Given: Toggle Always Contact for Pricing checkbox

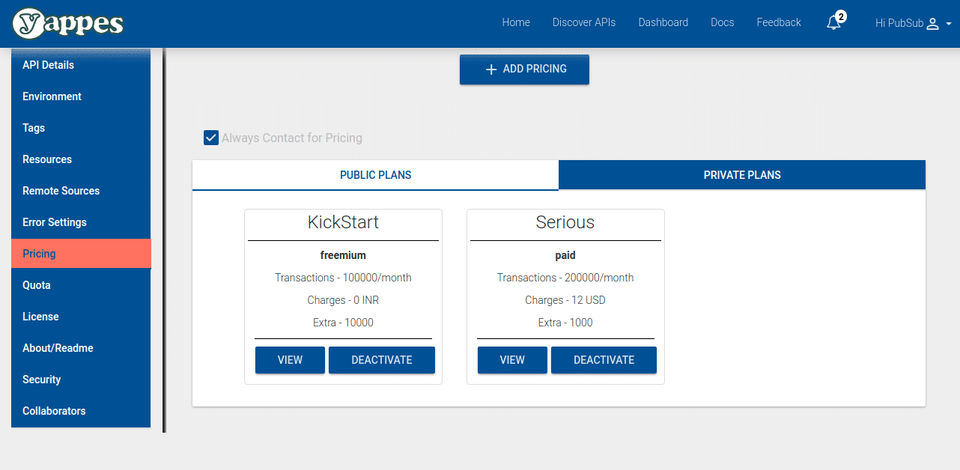Looking at the screenshot, I should click(211, 138).
